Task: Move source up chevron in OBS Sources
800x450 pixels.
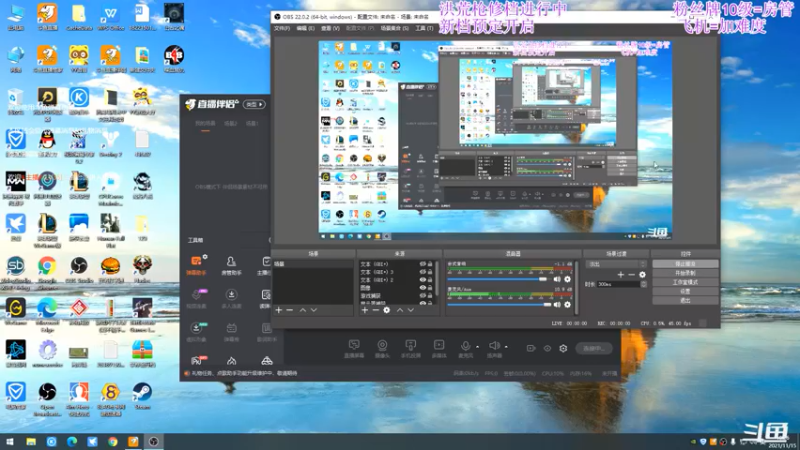Action: (399, 310)
